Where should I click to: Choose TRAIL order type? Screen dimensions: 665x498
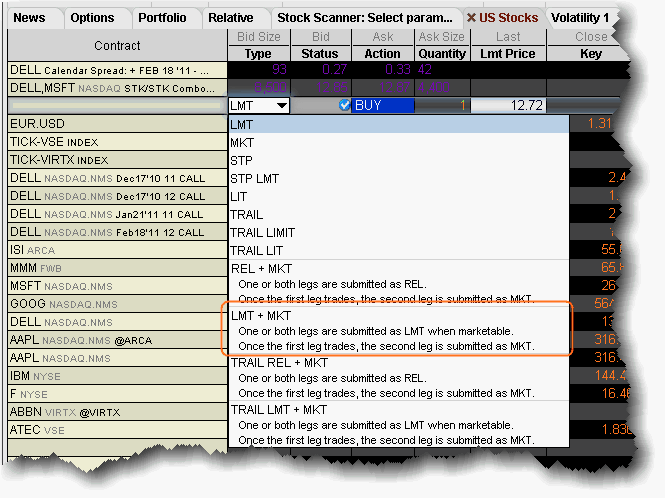pos(399,215)
